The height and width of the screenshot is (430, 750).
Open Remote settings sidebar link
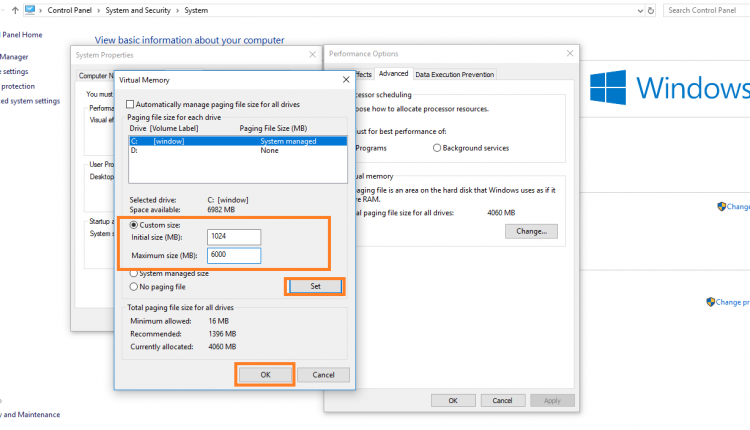(14, 71)
